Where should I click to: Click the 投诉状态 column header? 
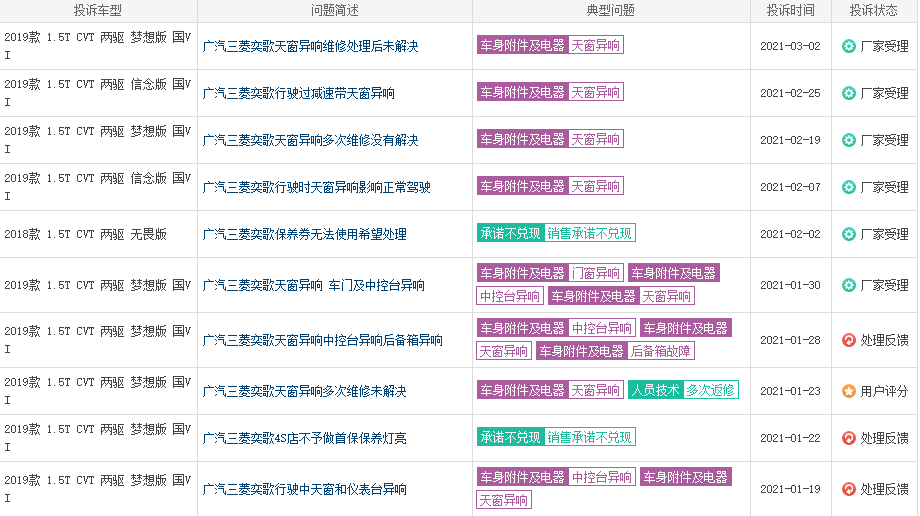tap(873, 10)
